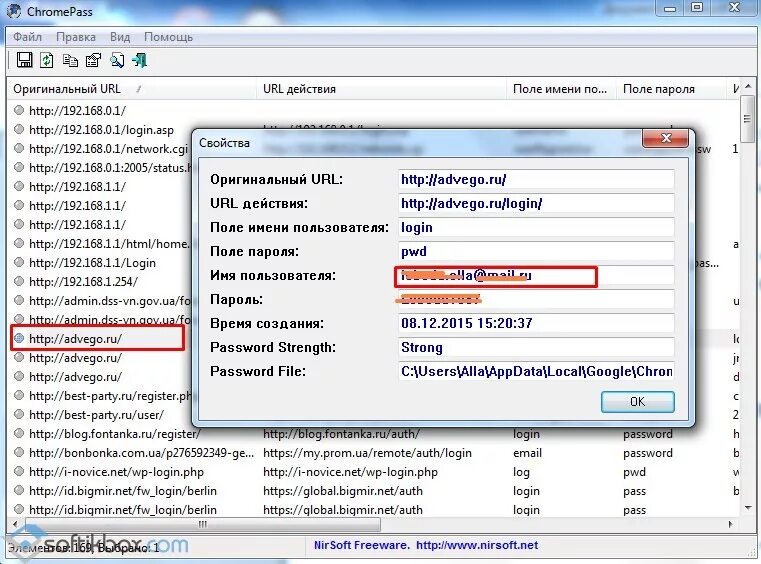Click the i-novice.net/wp-login.php action URL cell
The image size is (761, 564).
tap(350, 472)
